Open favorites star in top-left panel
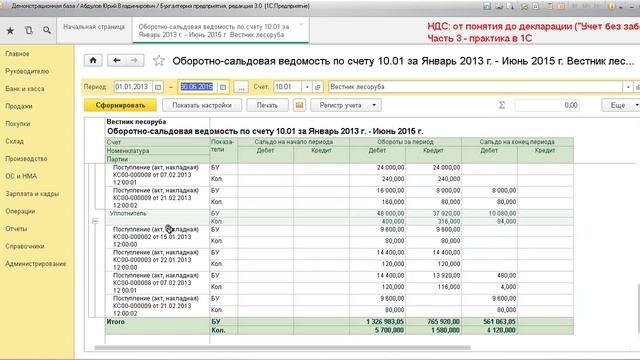 [x=10, y=31]
